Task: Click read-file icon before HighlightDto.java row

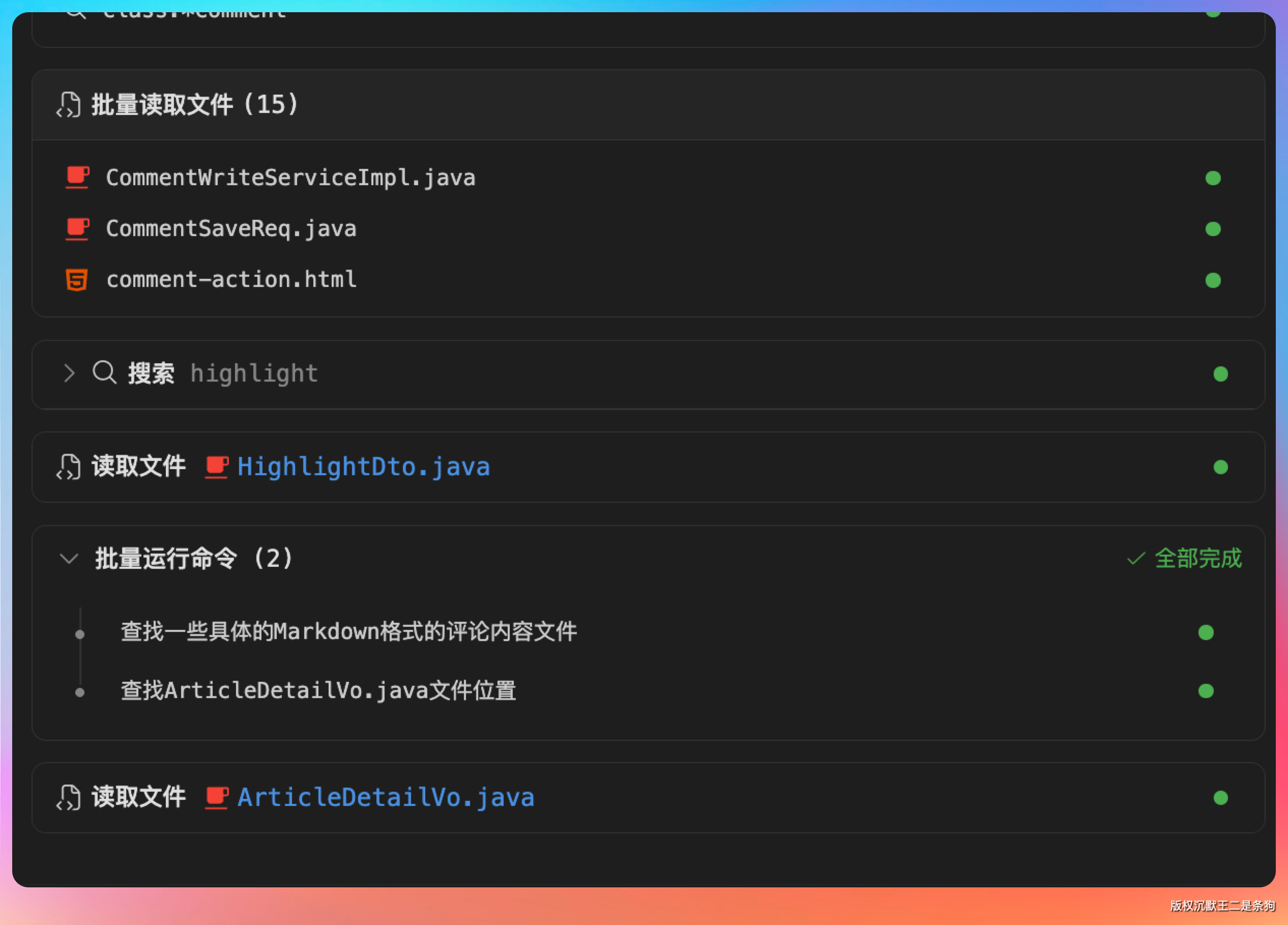Action: pyautogui.click(x=69, y=467)
